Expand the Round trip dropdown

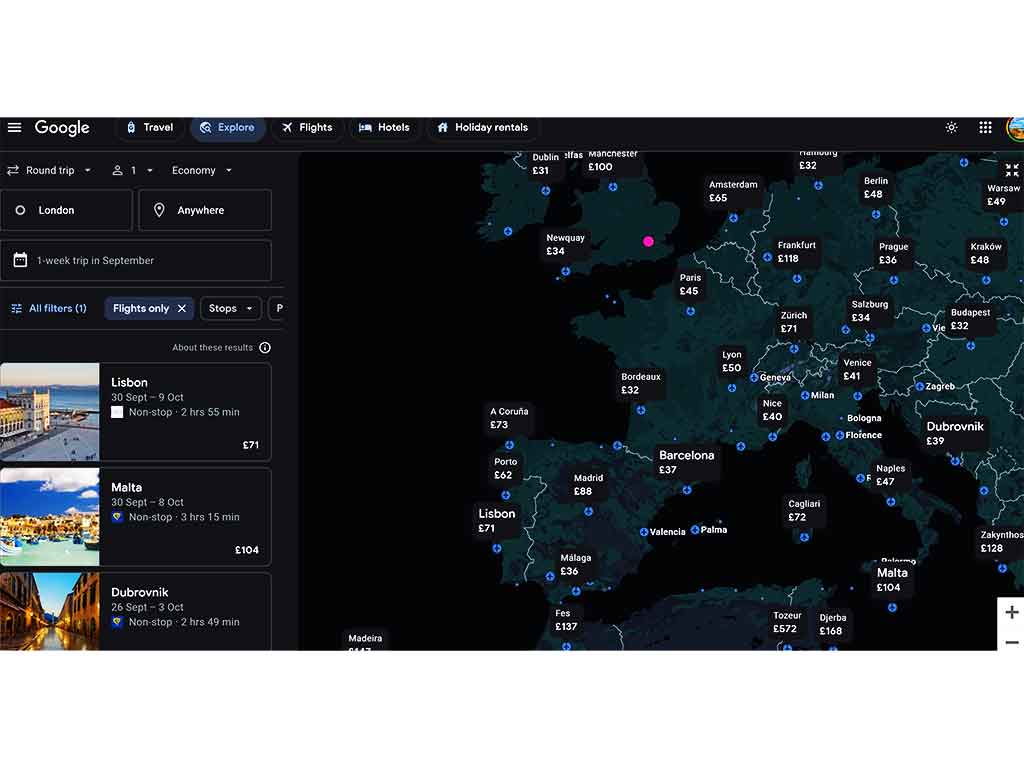click(x=50, y=170)
